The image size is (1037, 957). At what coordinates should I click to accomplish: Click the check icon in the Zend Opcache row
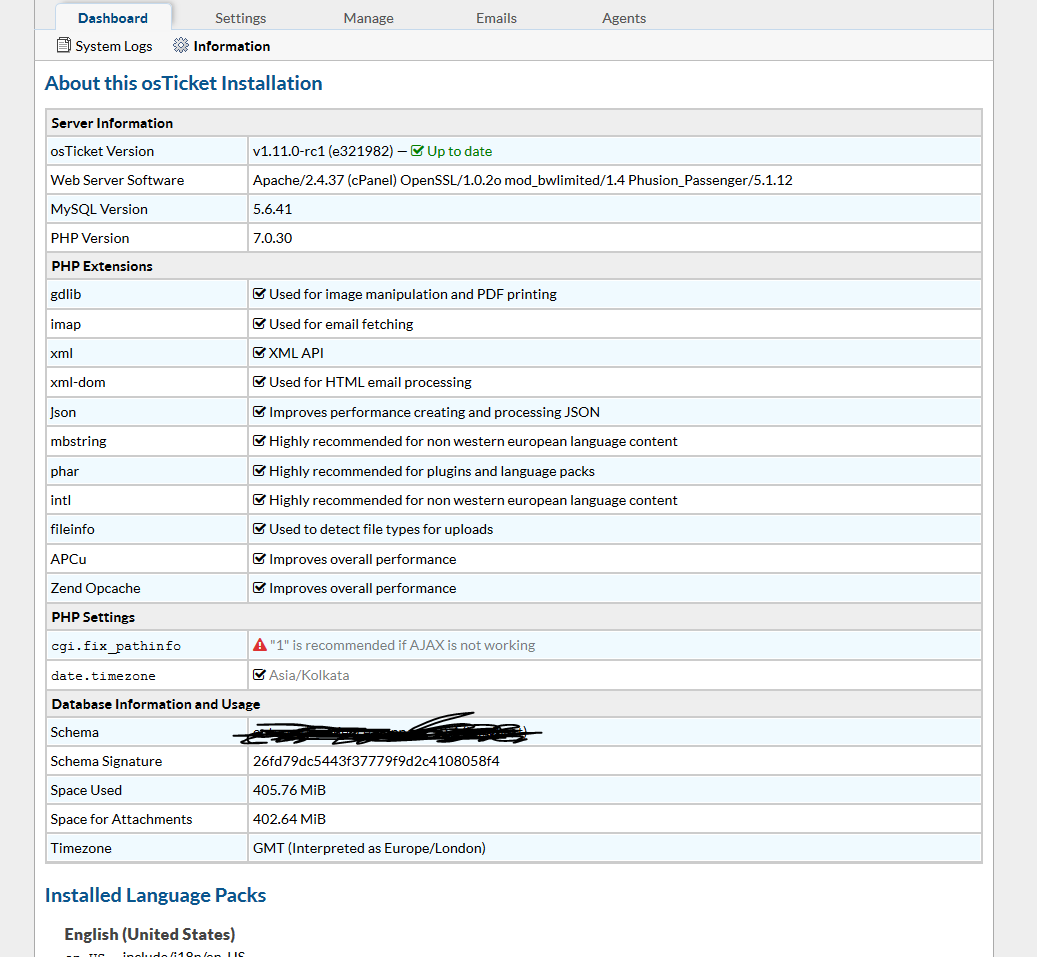point(259,587)
